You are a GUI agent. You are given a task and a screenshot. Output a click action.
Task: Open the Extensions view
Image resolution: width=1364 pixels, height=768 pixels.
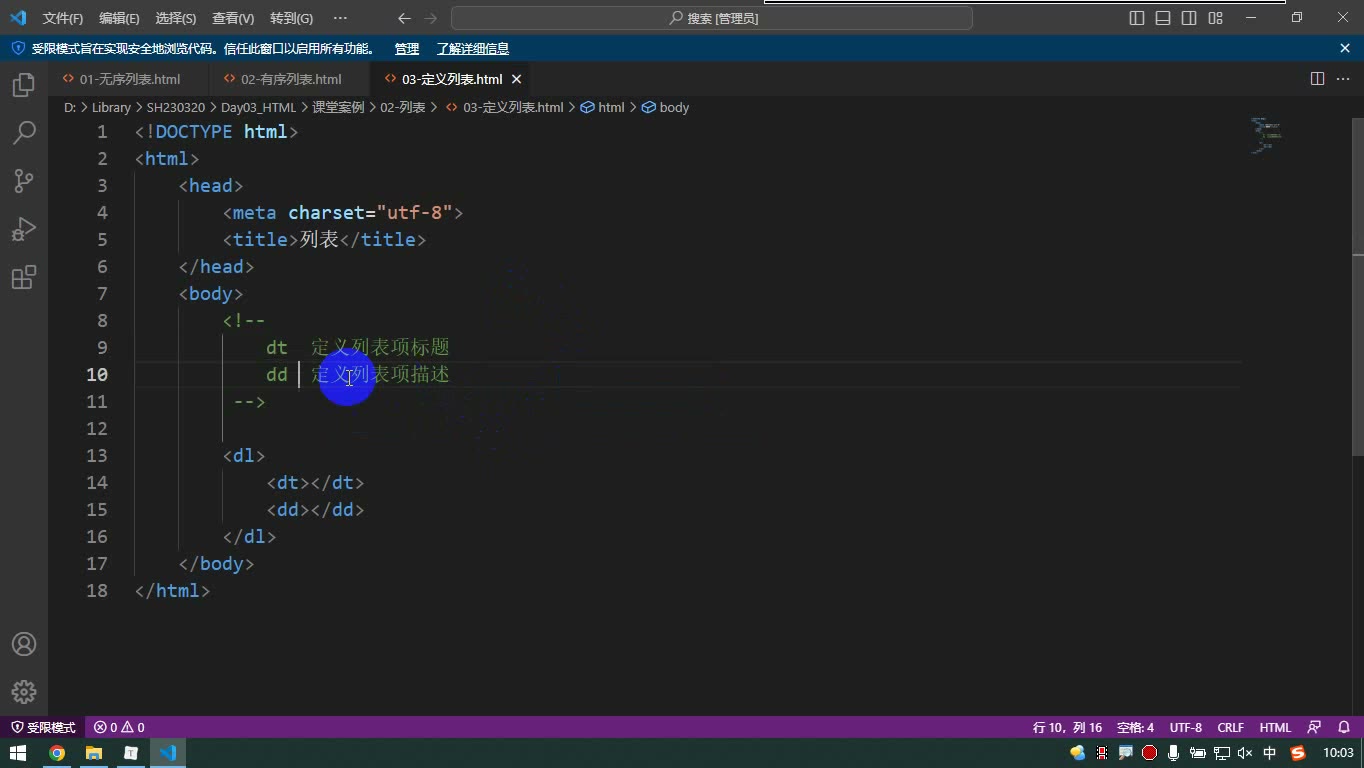tap(24, 277)
